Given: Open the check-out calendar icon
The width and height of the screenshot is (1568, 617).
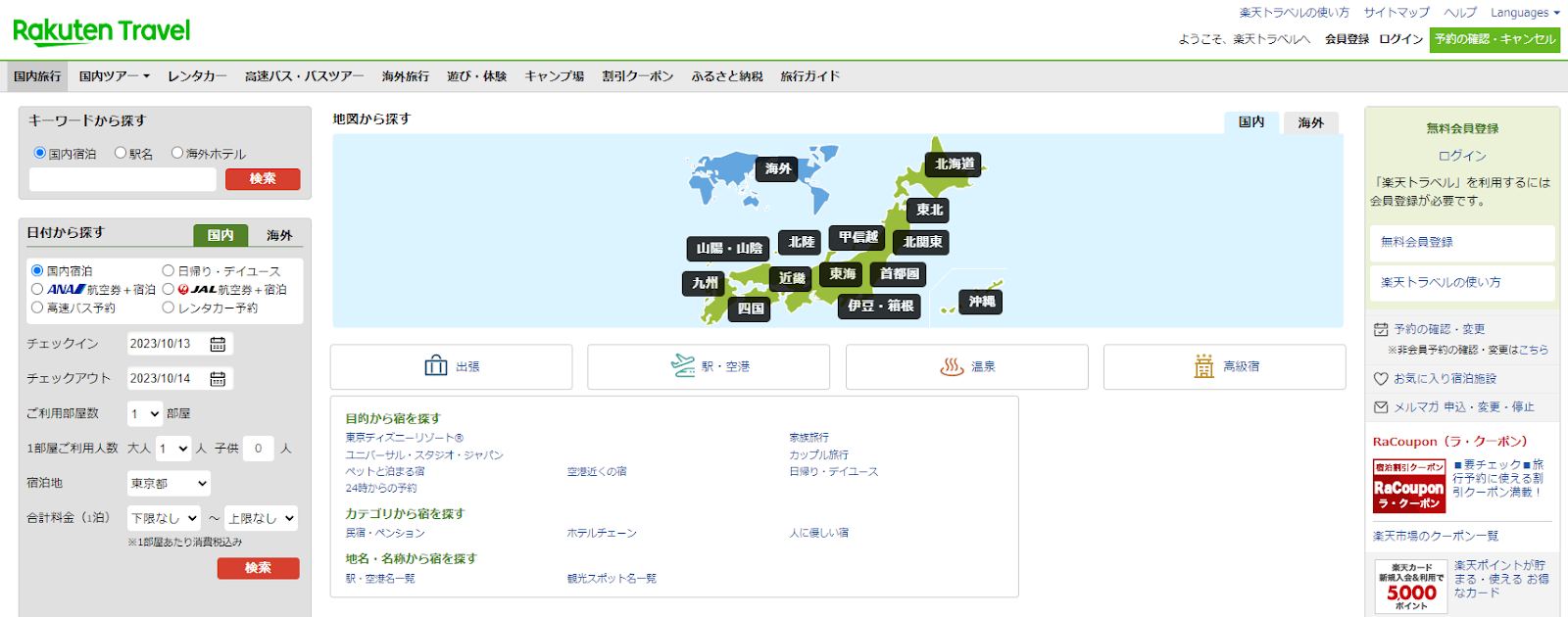Looking at the screenshot, I should coord(218,378).
